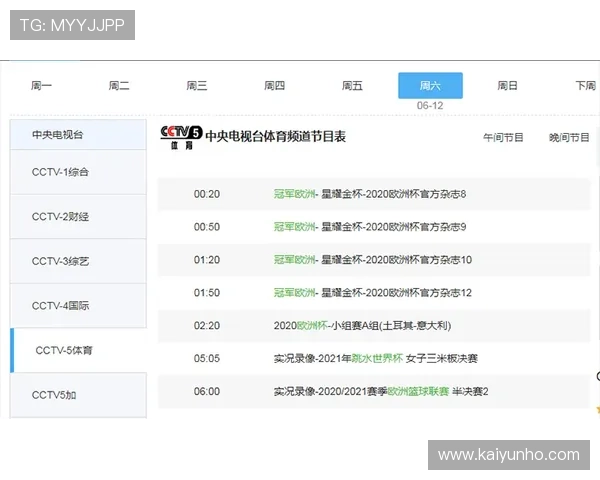
Task: Open the 跳水世界杯 link in the 05:05 row
Action: tap(377, 359)
